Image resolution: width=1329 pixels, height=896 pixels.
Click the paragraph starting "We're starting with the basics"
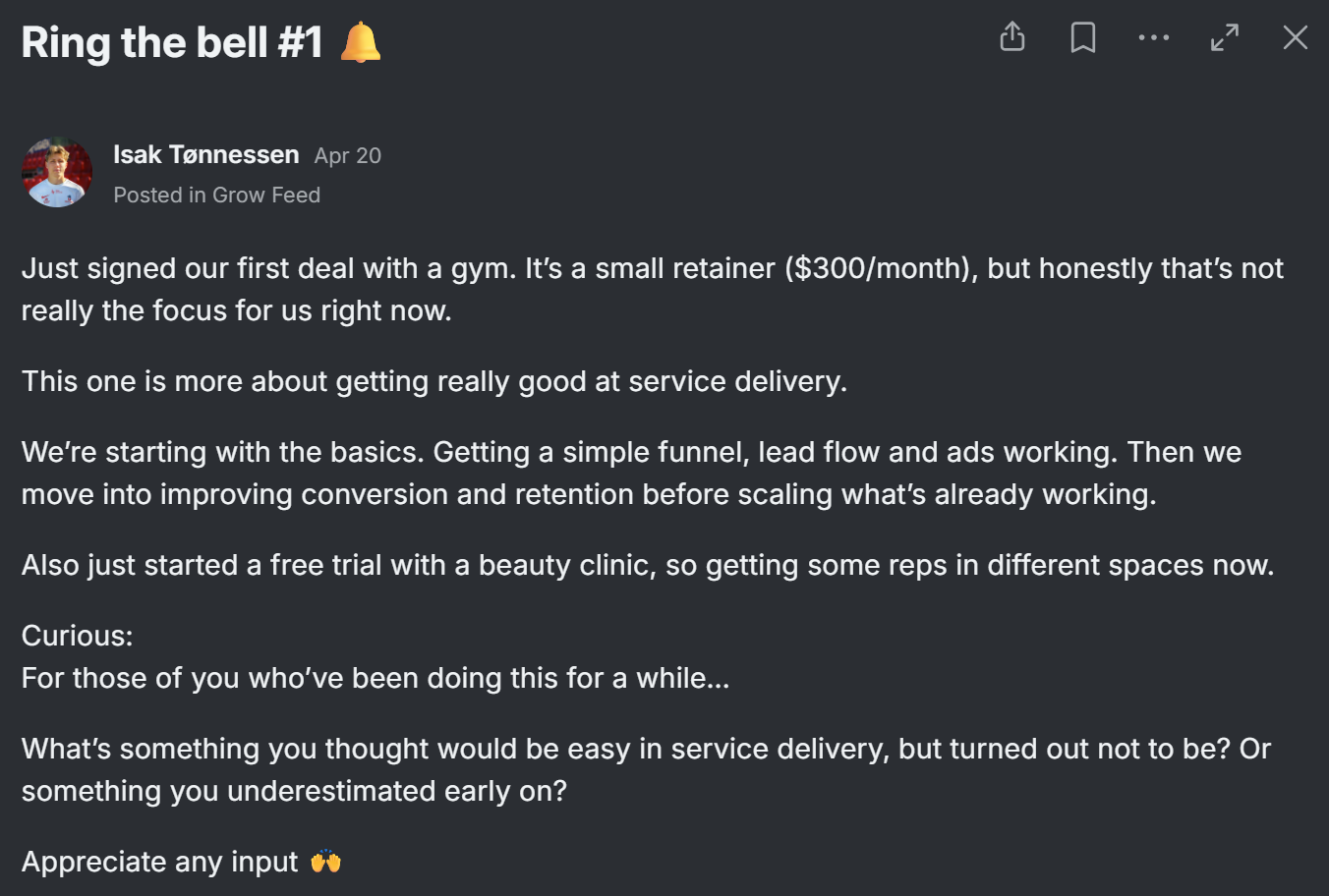tap(631, 473)
